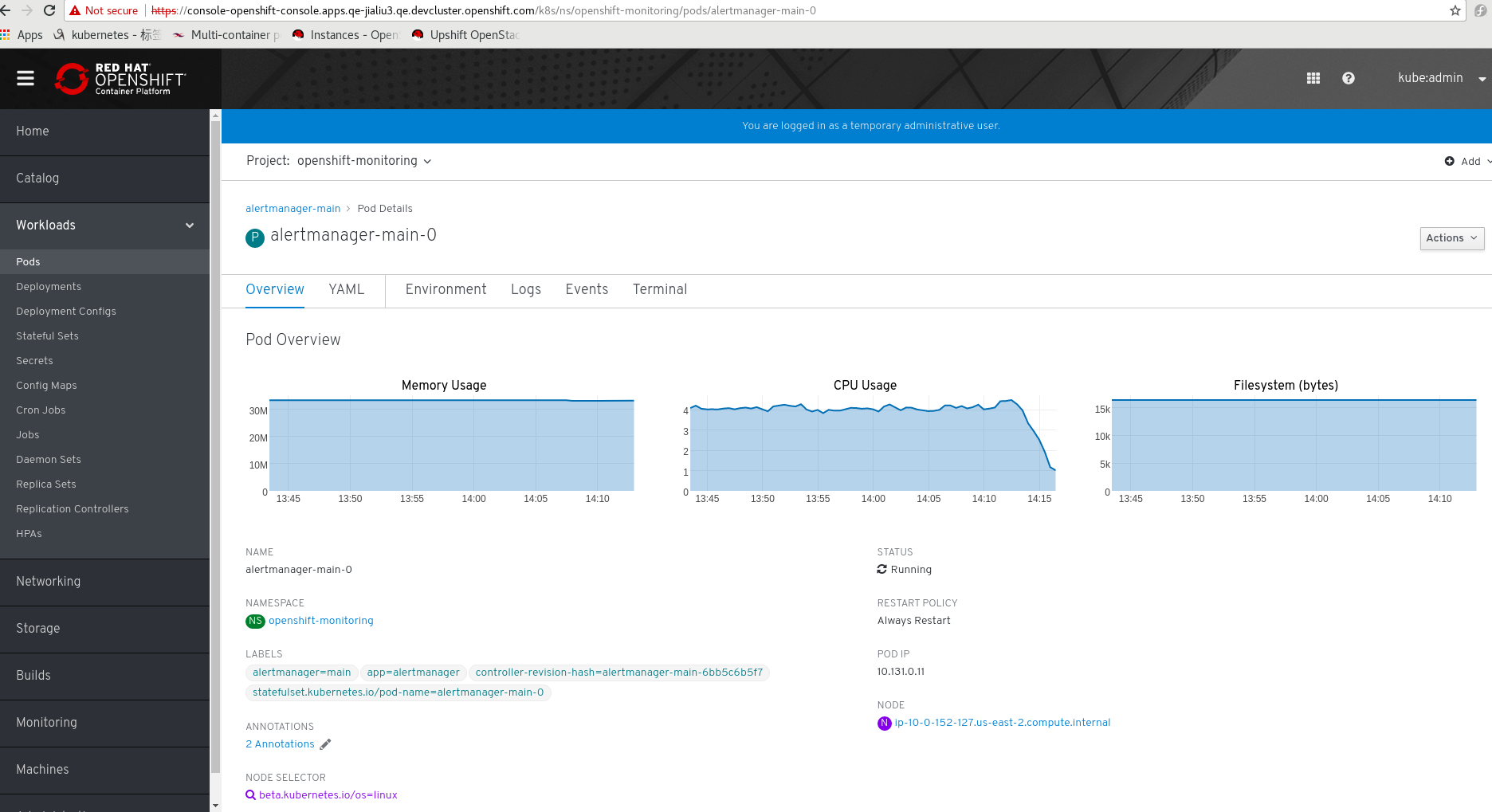The width and height of the screenshot is (1492, 812).
Task: Select Deployments in the sidebar
Action: pyautogui.click(x=104, y=286)
